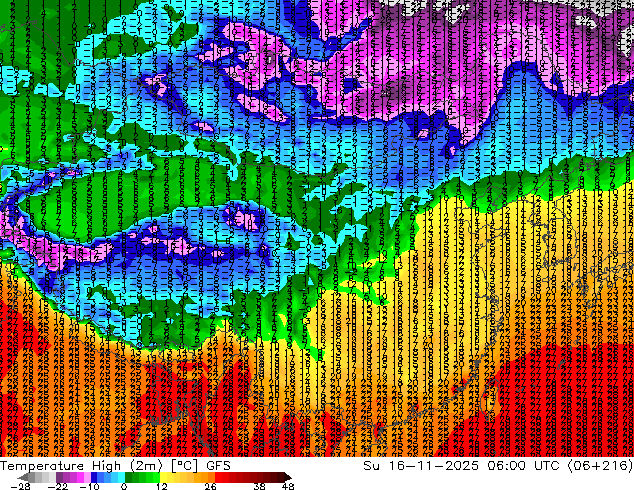This screenshot has width=634, height=490.
Task: Click the '0' legend label
Action: [124, 486]
